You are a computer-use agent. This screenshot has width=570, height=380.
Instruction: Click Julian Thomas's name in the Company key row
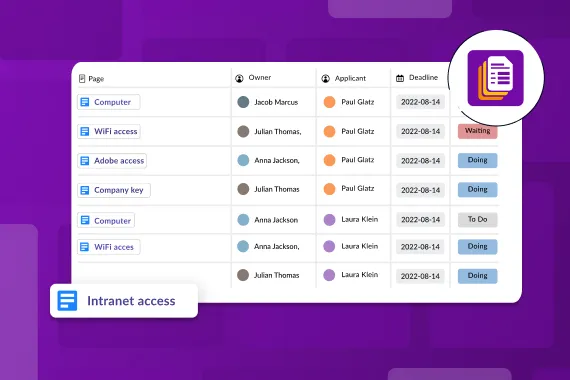point(277,189)
